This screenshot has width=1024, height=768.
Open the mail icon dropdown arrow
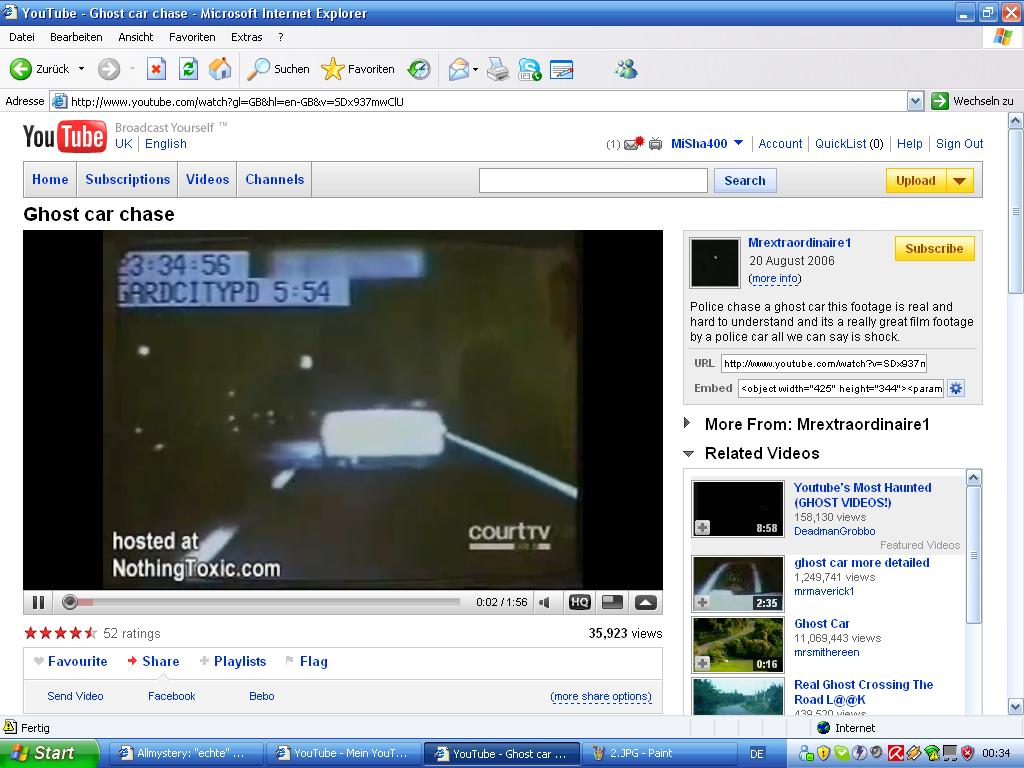point(475,69)
